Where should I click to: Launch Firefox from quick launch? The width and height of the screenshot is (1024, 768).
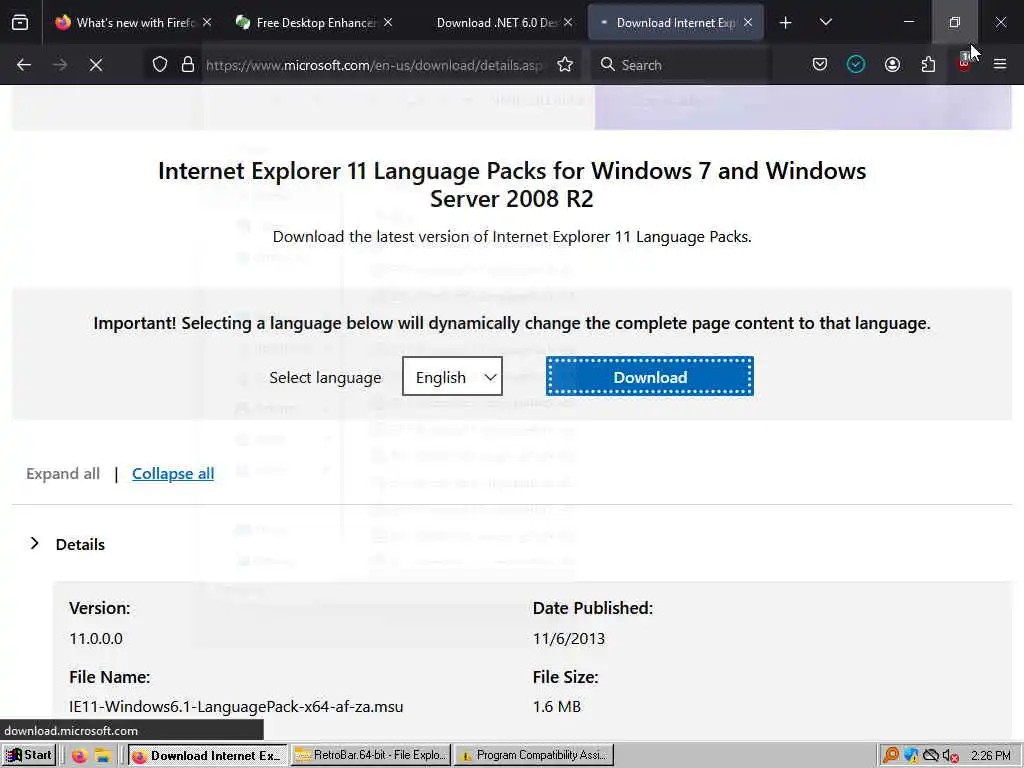[80, 756]
